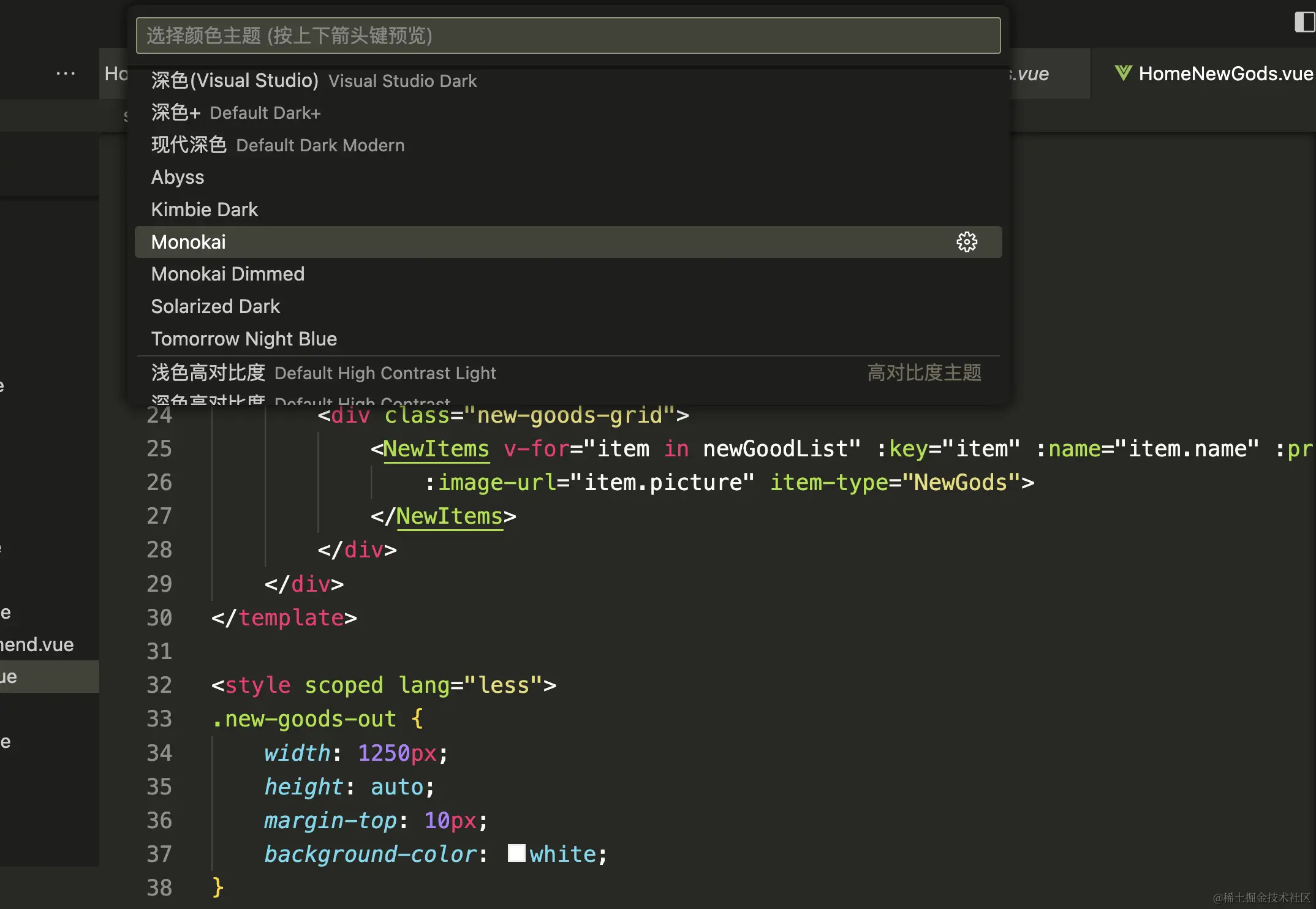Choose the Default Dark+ theme
The height and width of the screenshot is (909, 1316).
pyautogui.click(x=236, y=113)
